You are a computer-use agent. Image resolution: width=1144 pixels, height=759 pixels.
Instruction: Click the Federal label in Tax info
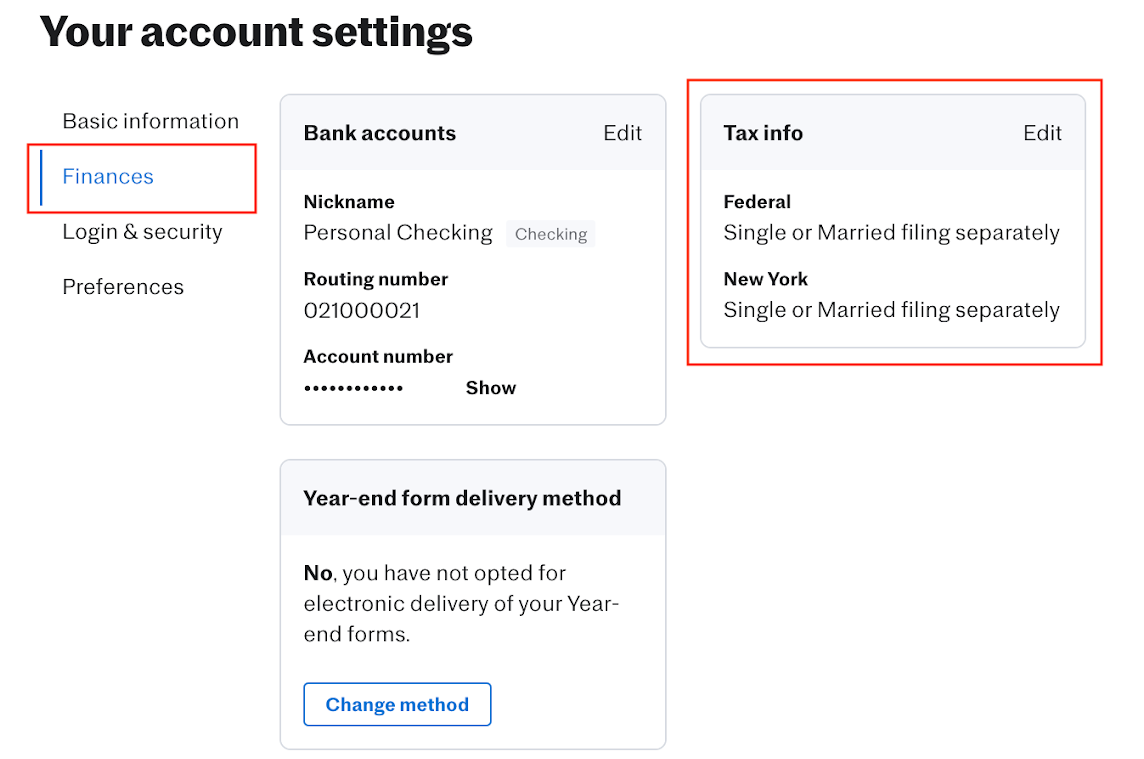click(x=757, y=202)
